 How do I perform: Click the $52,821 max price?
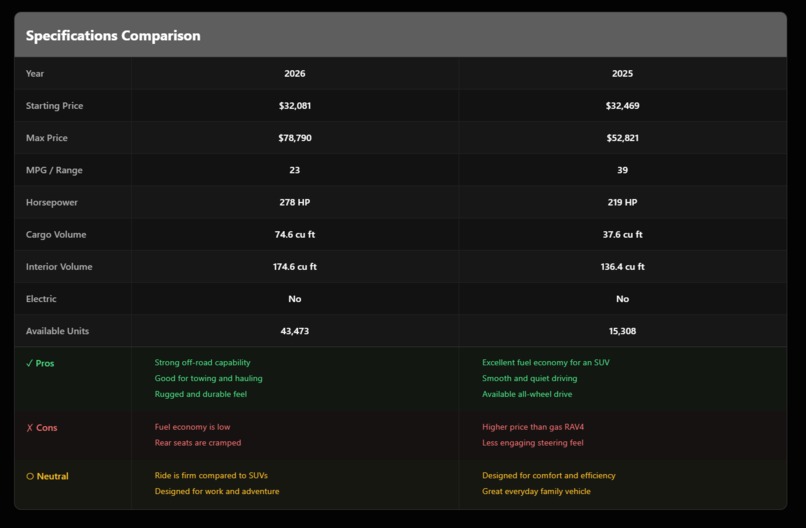622,138
